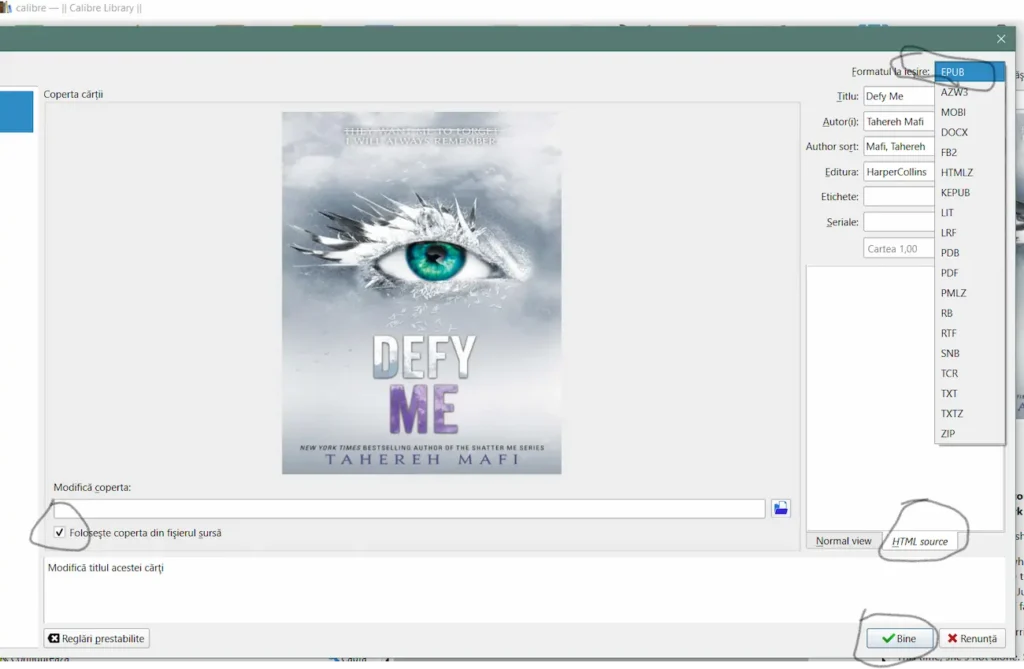The height and width of the screenshot is (669, 1024).
Task: Click the Modifică coperta path field
Action: coord(409,509)
